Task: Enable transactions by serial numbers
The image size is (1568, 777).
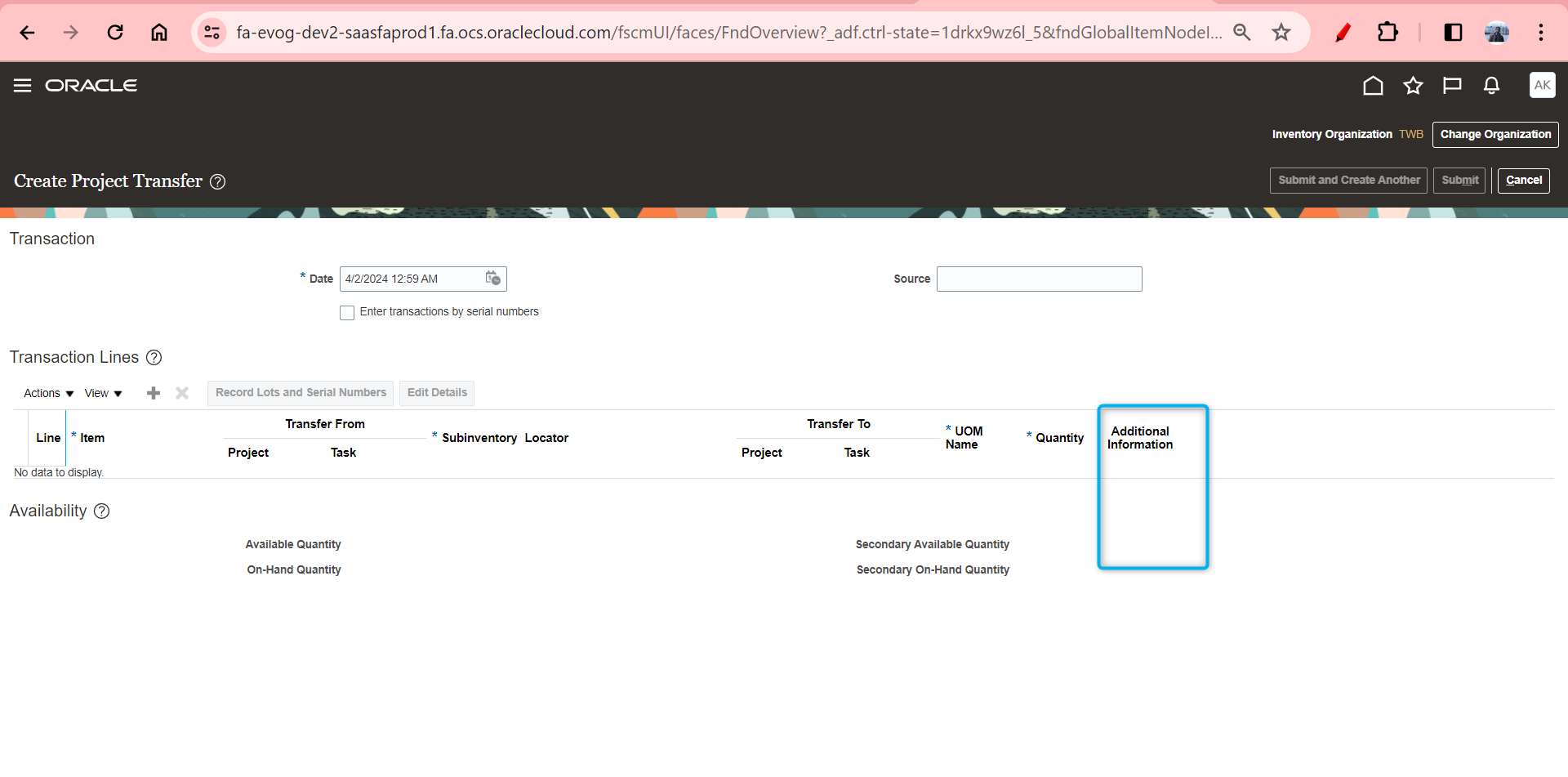Action: coord(347,313)
